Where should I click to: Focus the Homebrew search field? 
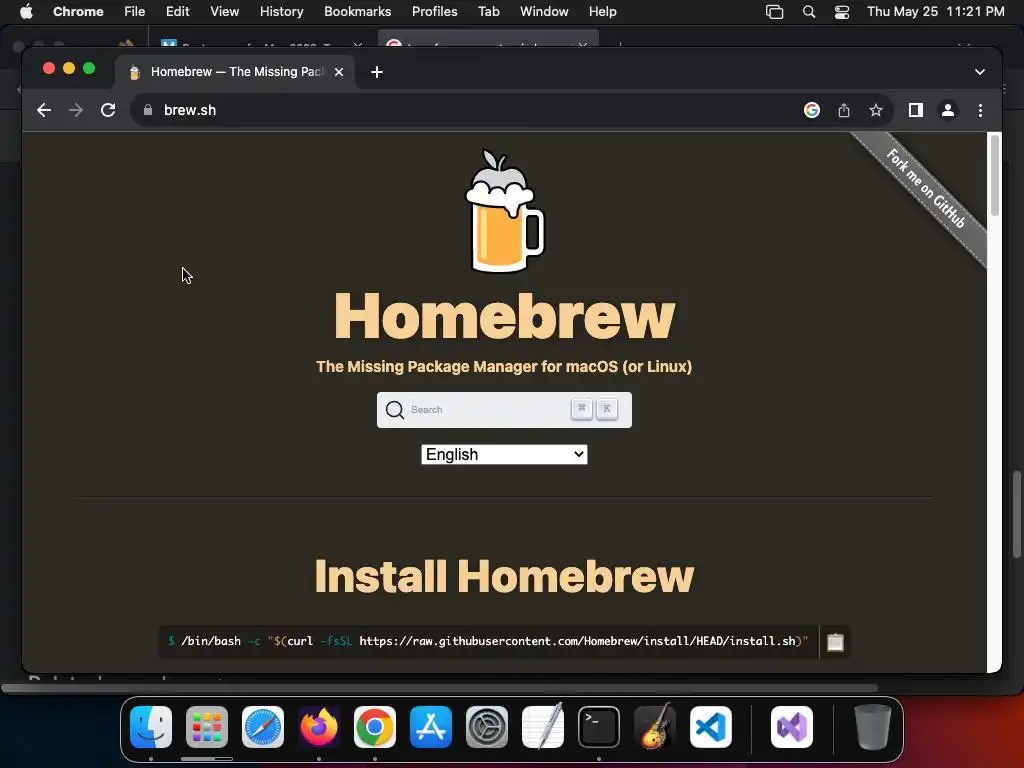[504, 409]
